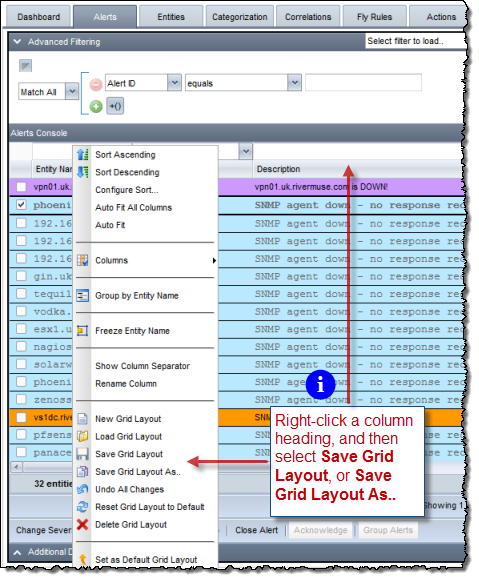Click the Save Grid Layout floppy icon

click(x=83, y=454)
